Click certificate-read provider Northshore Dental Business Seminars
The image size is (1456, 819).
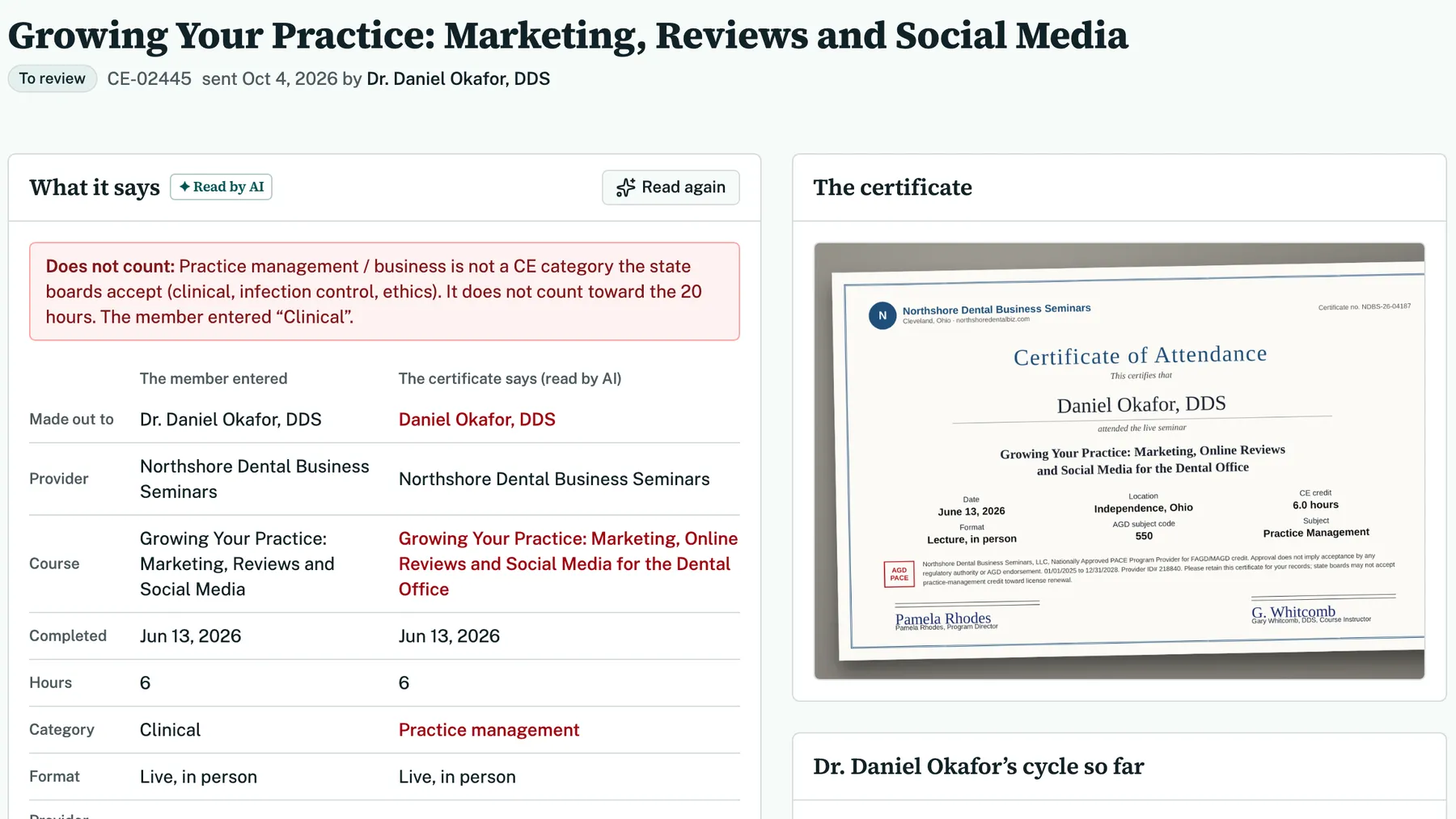coord(554,479)
